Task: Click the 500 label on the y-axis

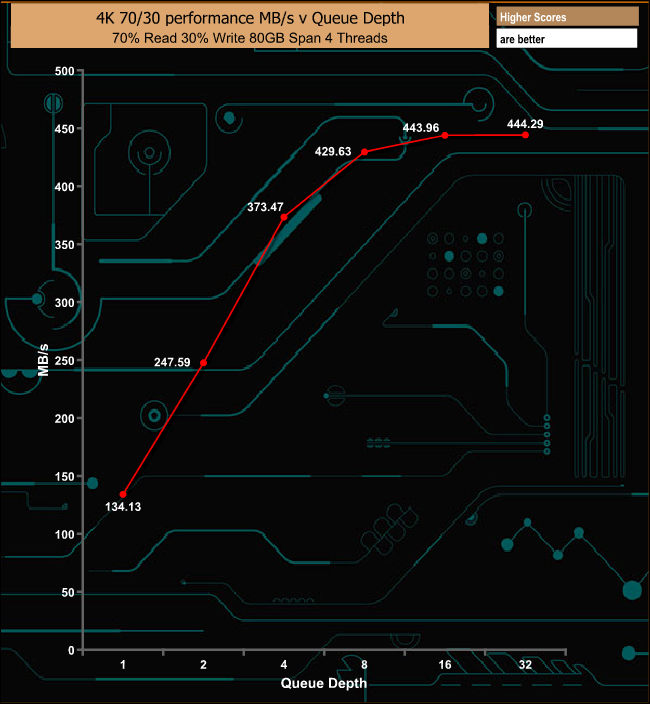Action: [65, 71]
